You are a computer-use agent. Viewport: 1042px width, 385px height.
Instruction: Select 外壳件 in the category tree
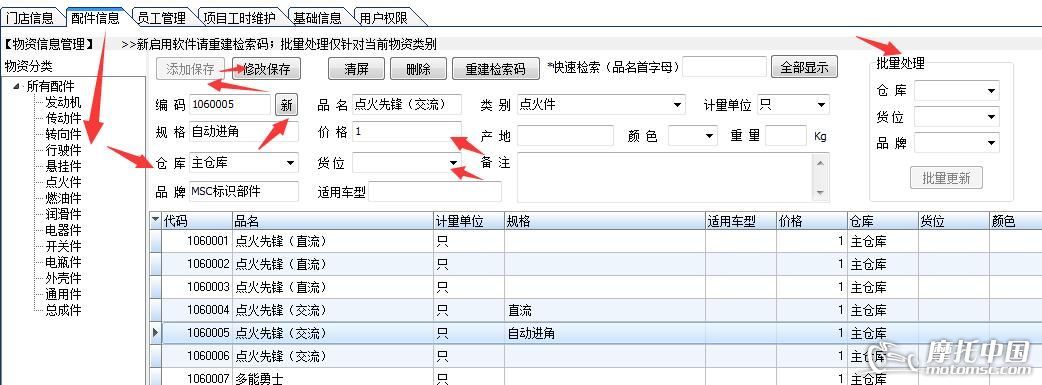63,278
